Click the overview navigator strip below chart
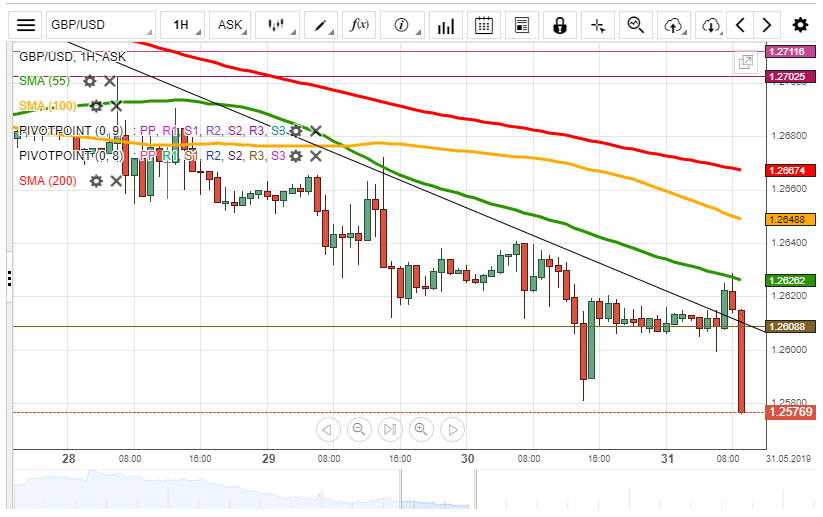 coord(415,489)
